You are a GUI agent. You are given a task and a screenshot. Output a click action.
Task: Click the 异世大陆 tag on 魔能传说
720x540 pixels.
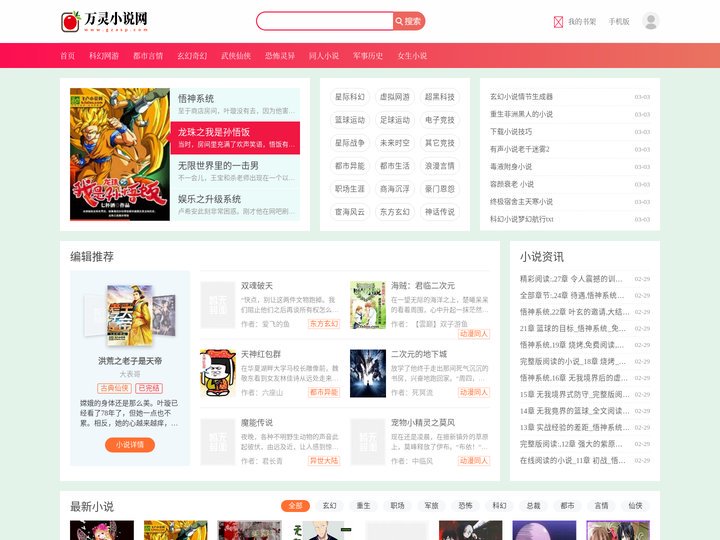[x=324, y=461]
